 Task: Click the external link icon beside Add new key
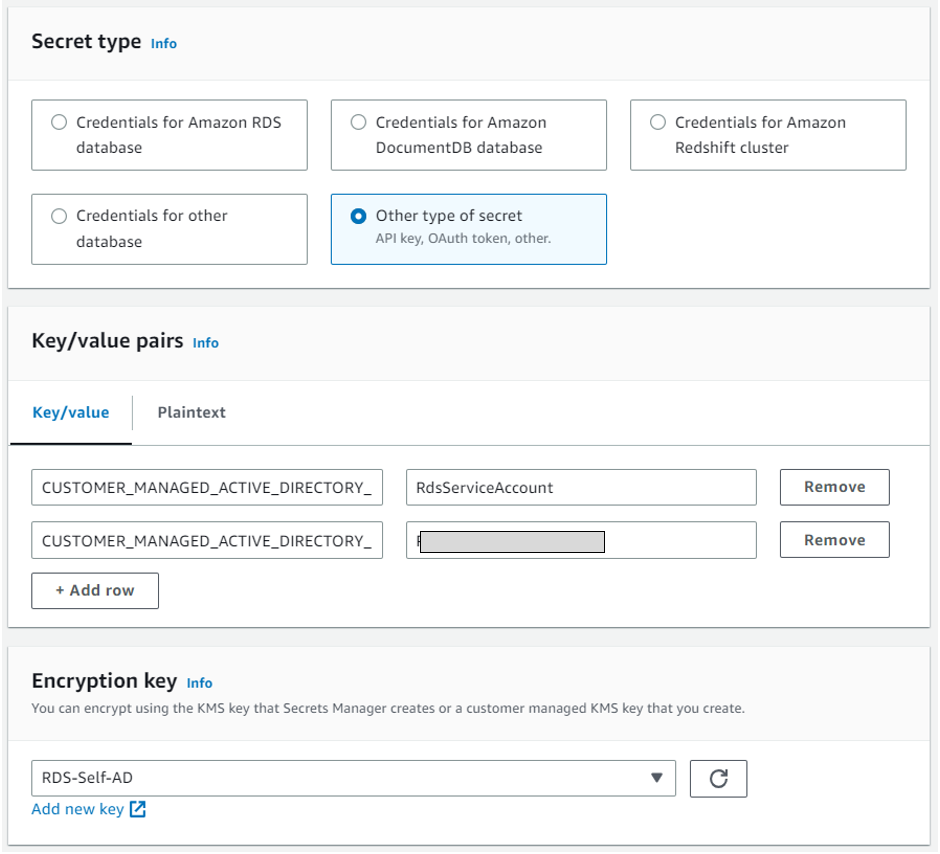point(138,809)
